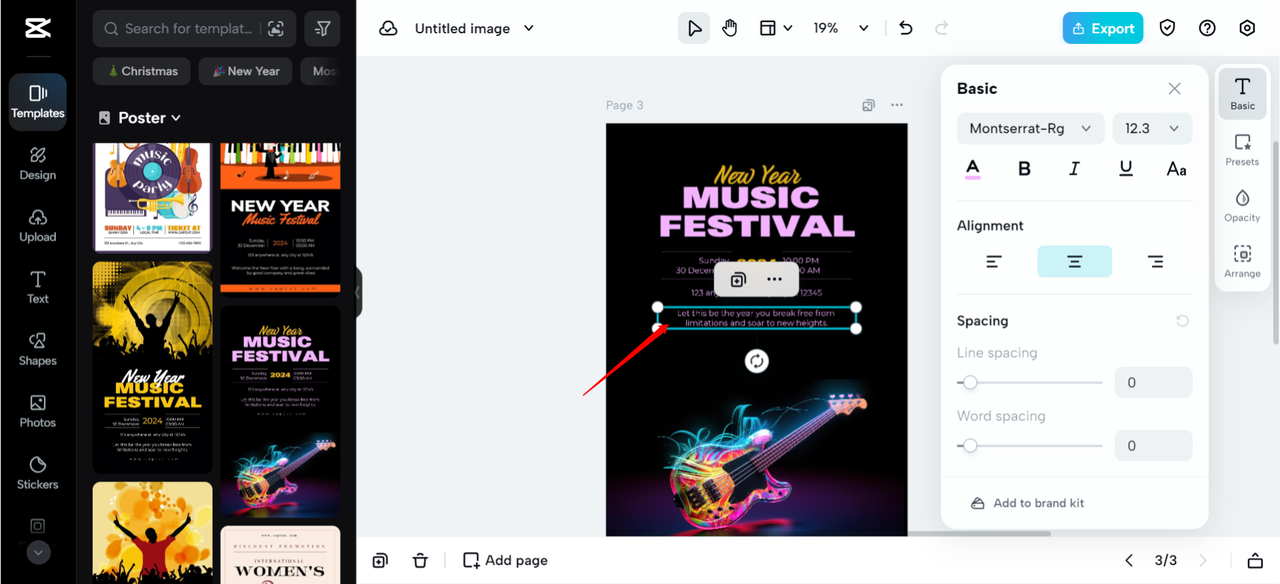Click the Export button
1280x584 pixels.
click(x=1103, y=28)
